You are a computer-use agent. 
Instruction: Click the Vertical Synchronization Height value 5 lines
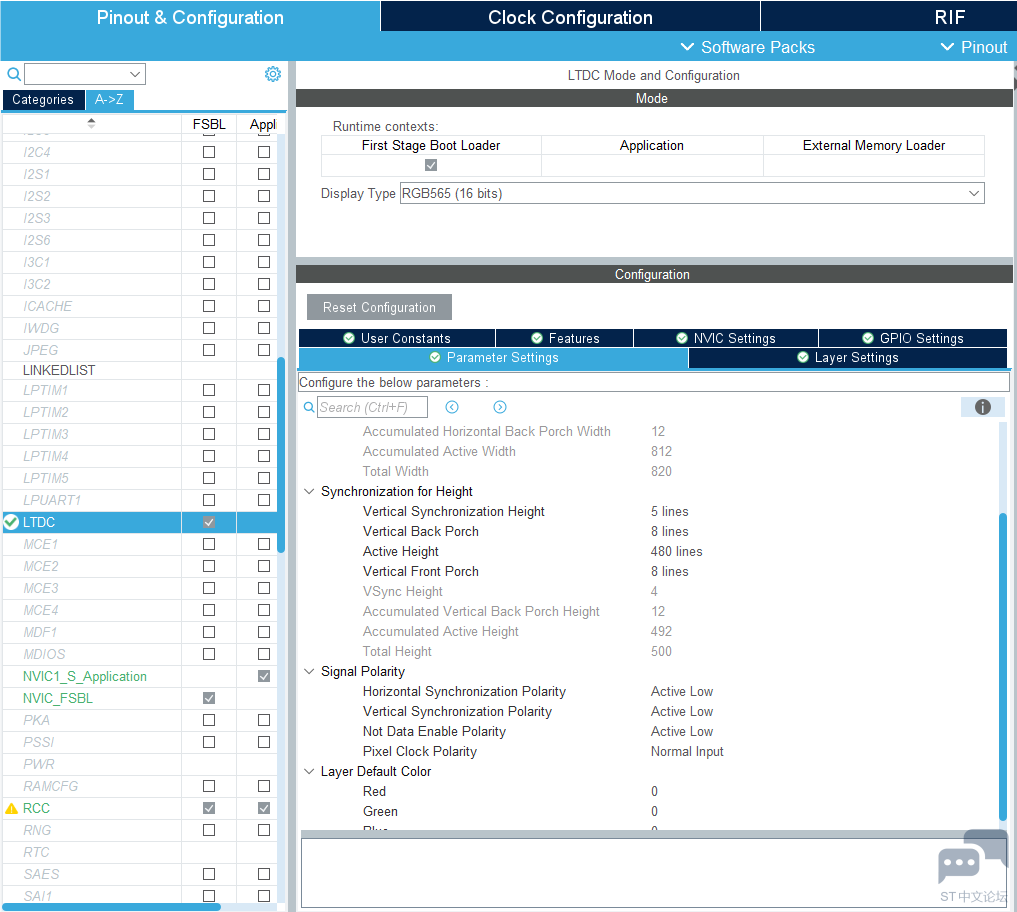pyautogui.click(x=670, y=511)
